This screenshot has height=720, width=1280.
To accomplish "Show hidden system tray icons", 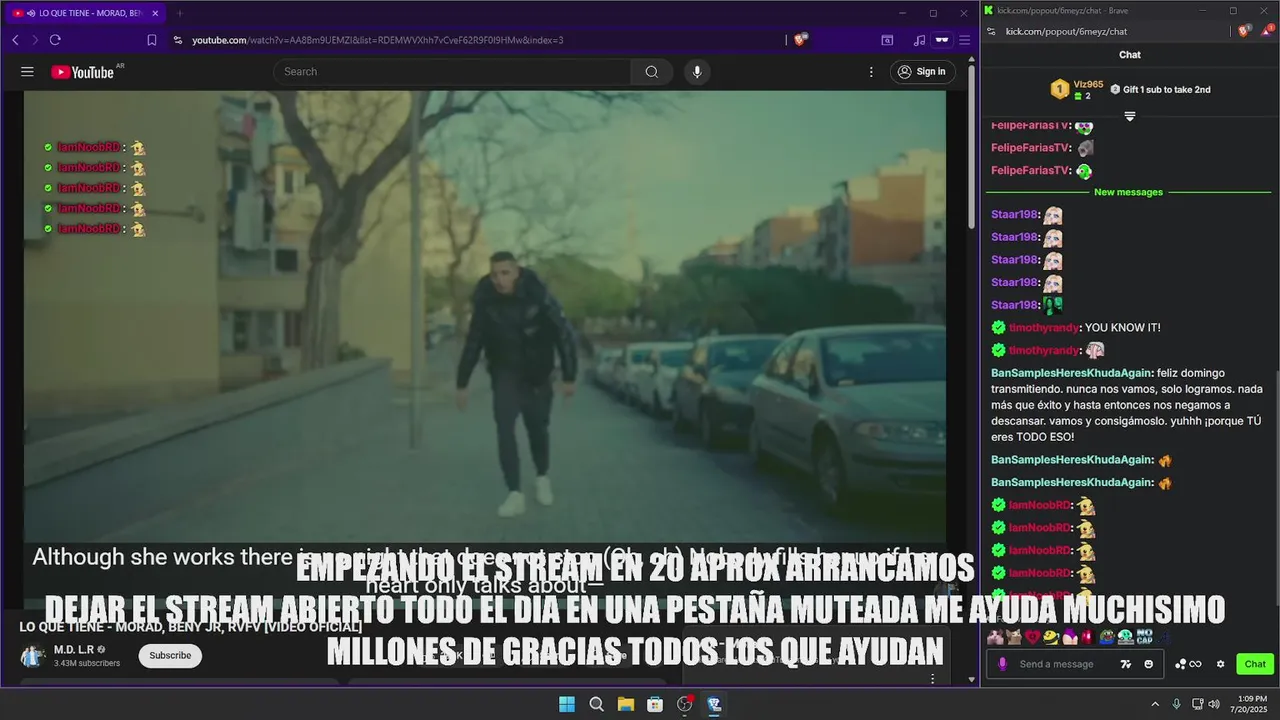I will 1155,704.
